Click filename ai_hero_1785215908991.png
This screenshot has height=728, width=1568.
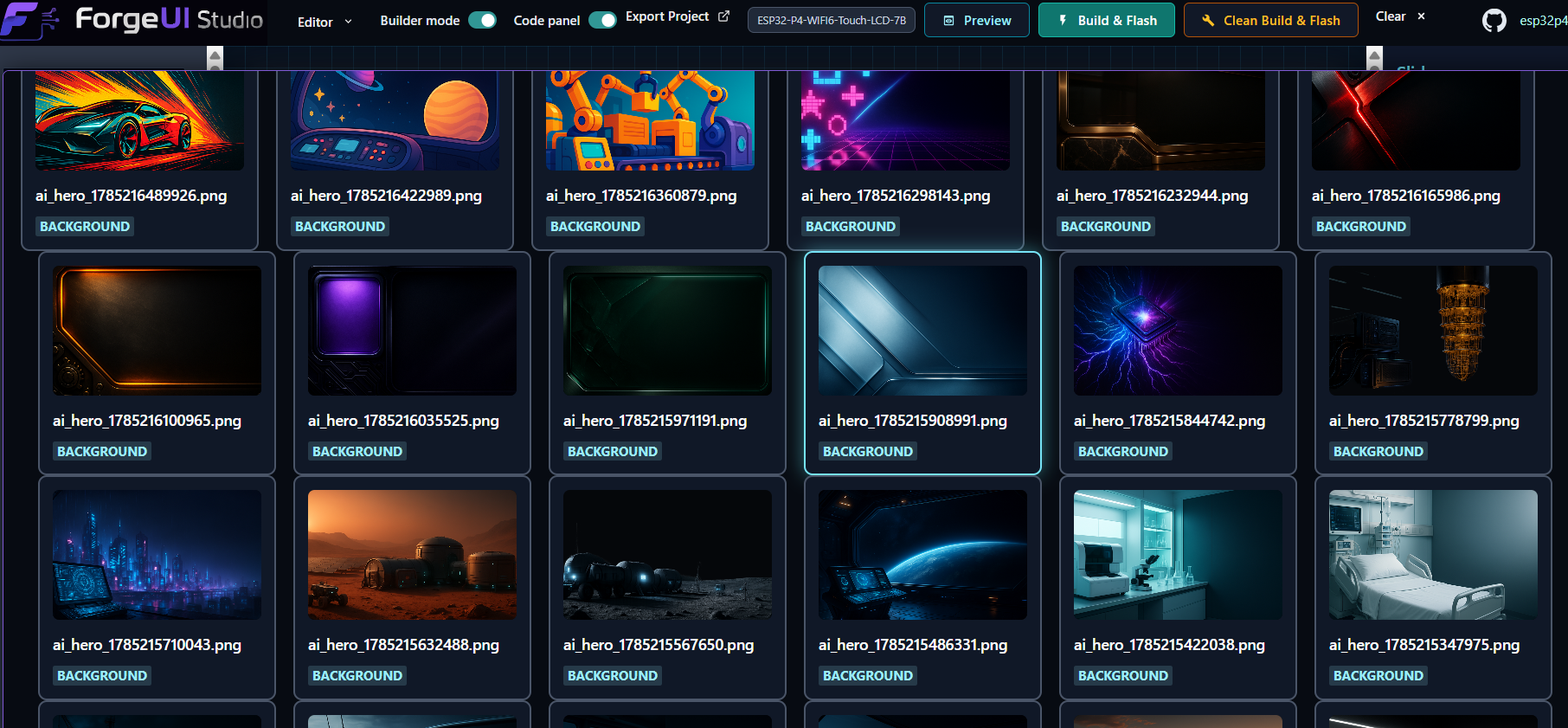pyautogui.click(x=913, y=421)
